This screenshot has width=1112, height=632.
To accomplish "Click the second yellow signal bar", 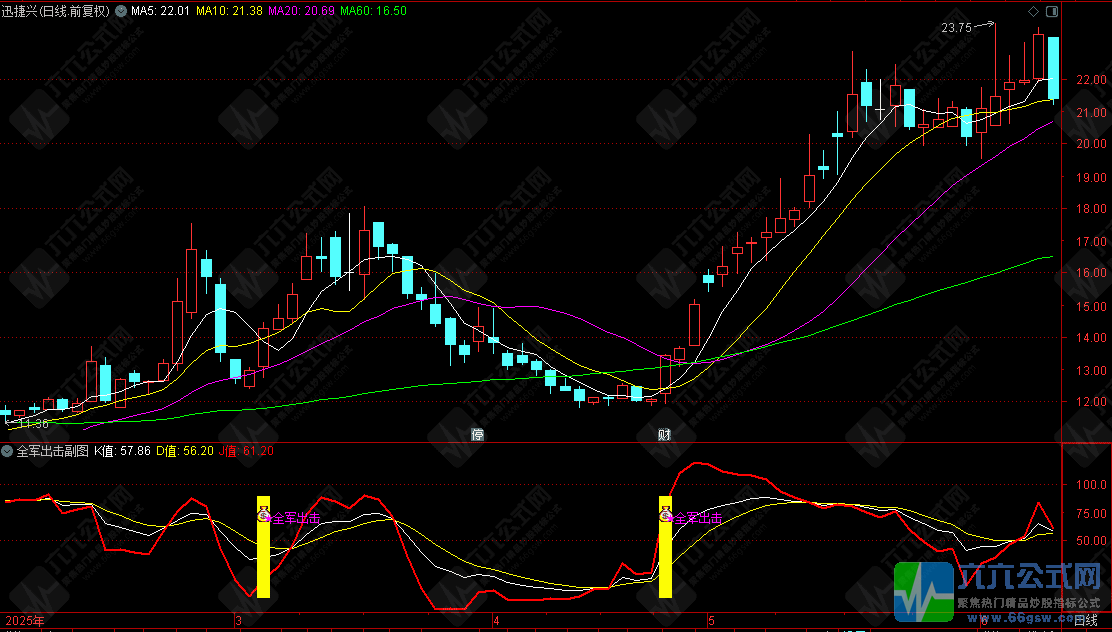I will [665, 547].
